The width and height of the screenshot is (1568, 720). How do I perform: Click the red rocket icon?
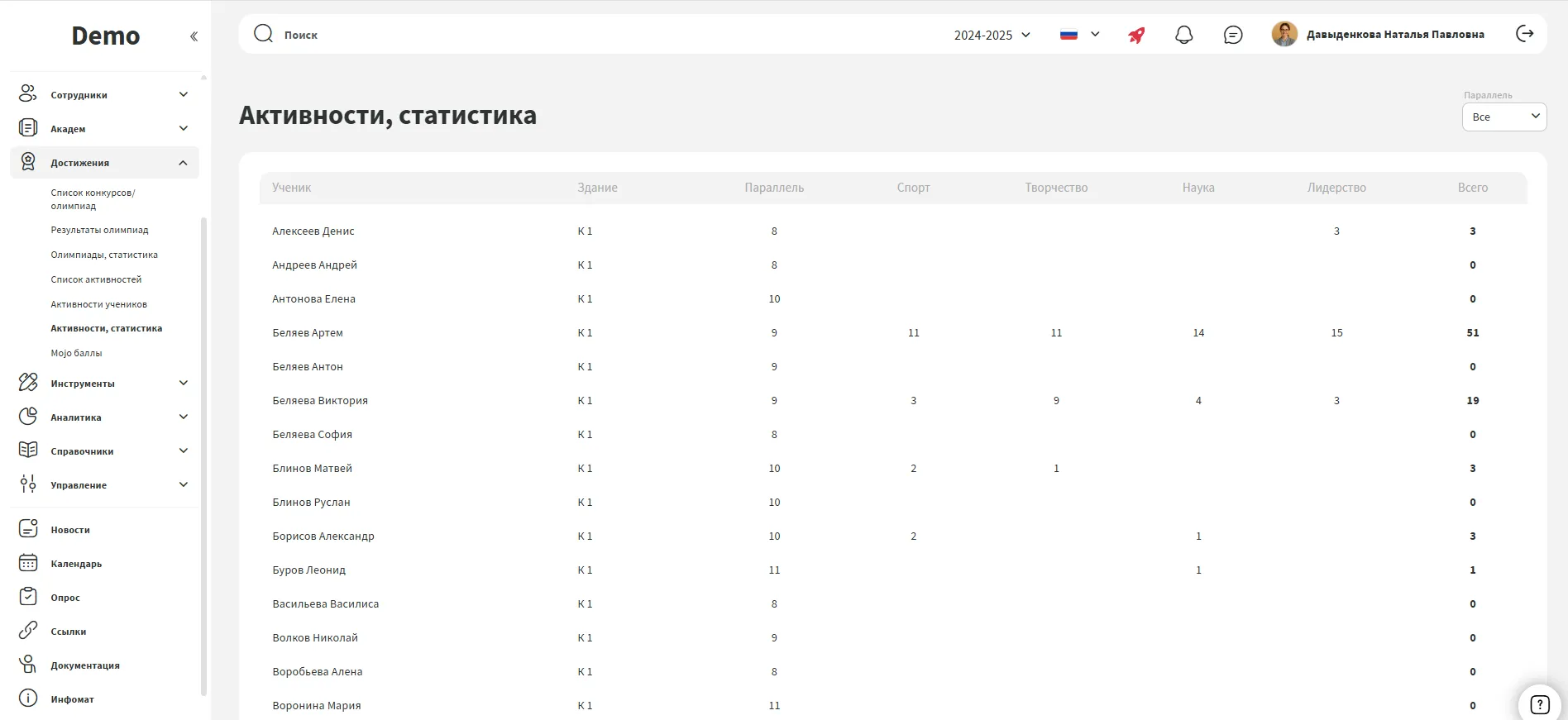[x=1136, y=35]
